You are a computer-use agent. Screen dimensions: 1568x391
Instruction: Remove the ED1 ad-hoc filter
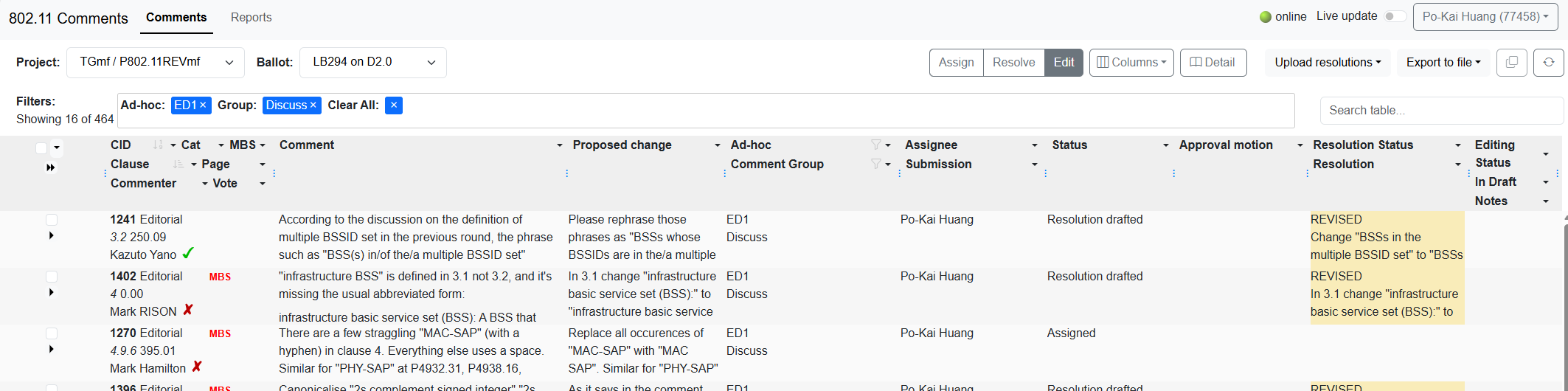pos(203,105)
